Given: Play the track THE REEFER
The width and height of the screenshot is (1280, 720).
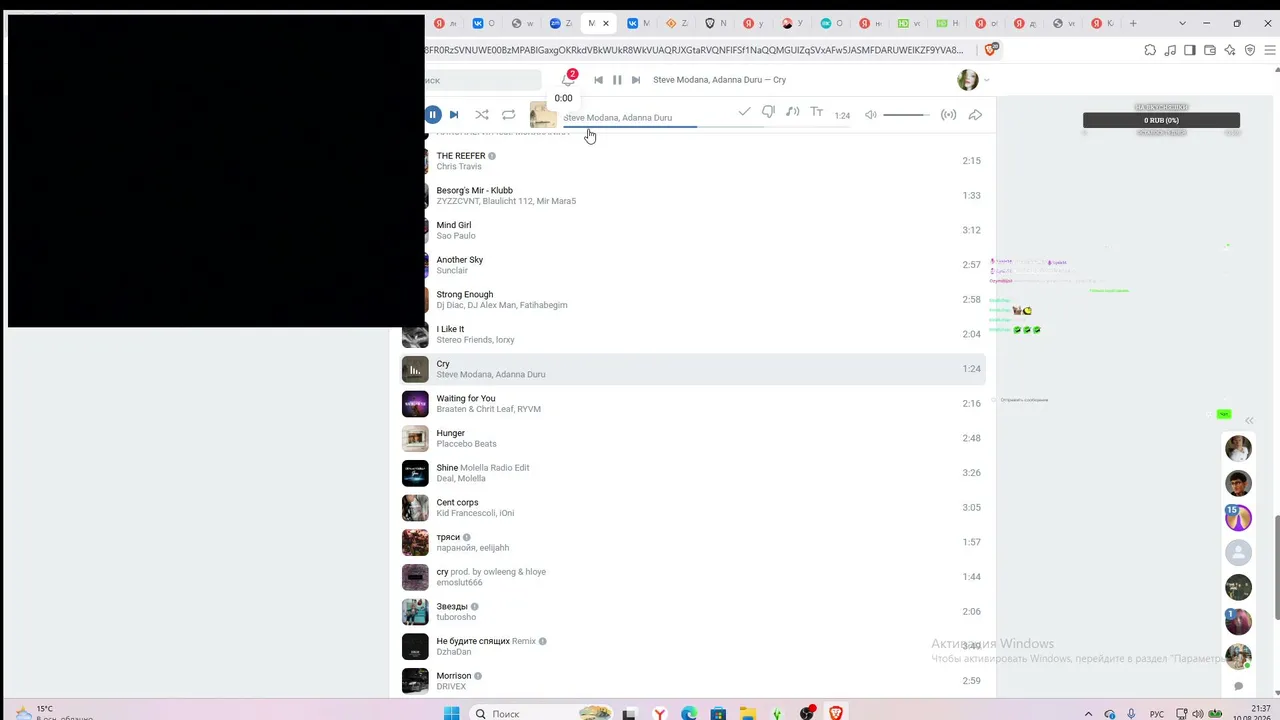Looking at the screenshot, I should [692, 161].
